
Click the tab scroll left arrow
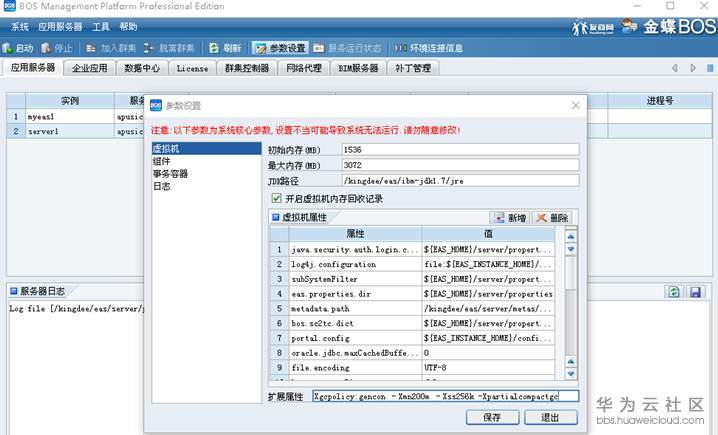[674, 68]
